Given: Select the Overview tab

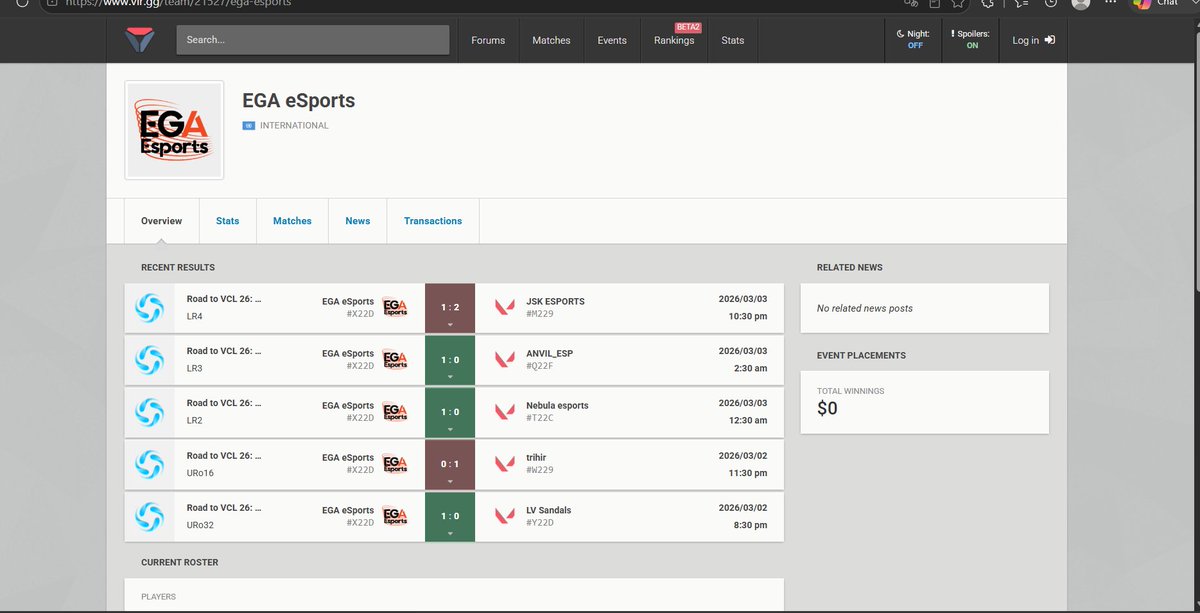Looking at the screenshot, I should click(x=162, y=221).
